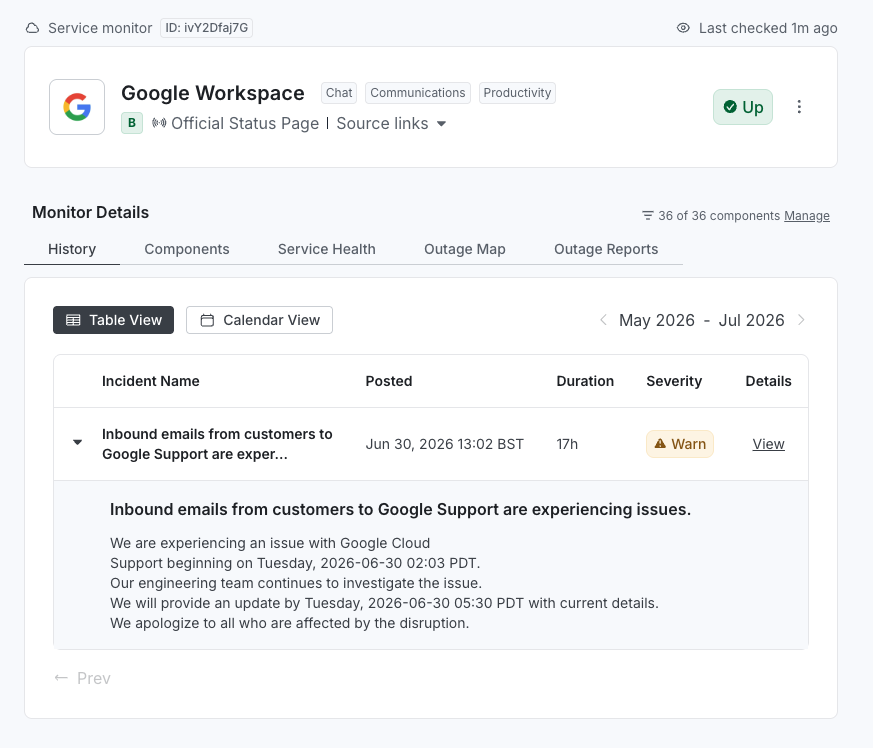Click the Google Workspace logo icon
Viewport: 873px width, 748px height.
77,107
